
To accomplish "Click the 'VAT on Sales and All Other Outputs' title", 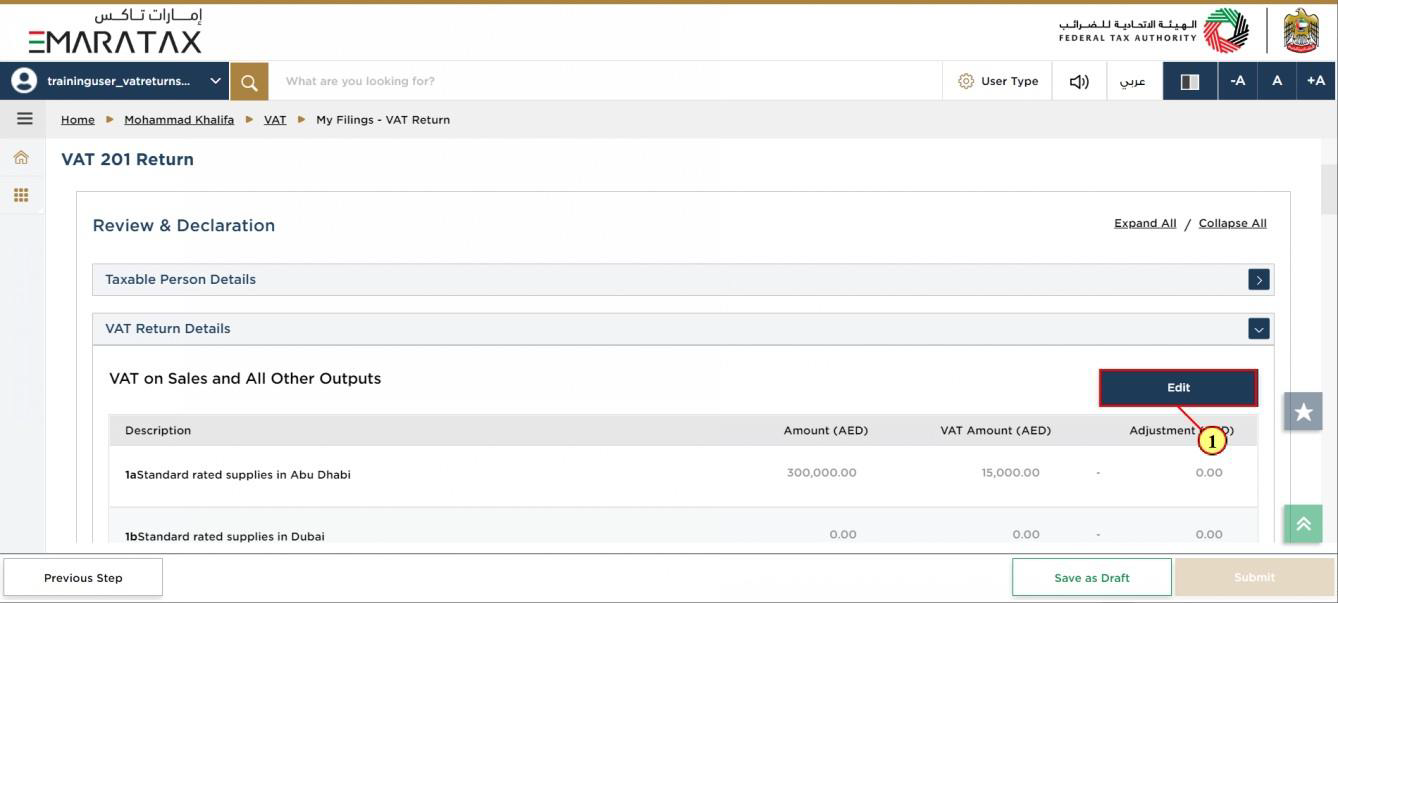I will [245, 379].
